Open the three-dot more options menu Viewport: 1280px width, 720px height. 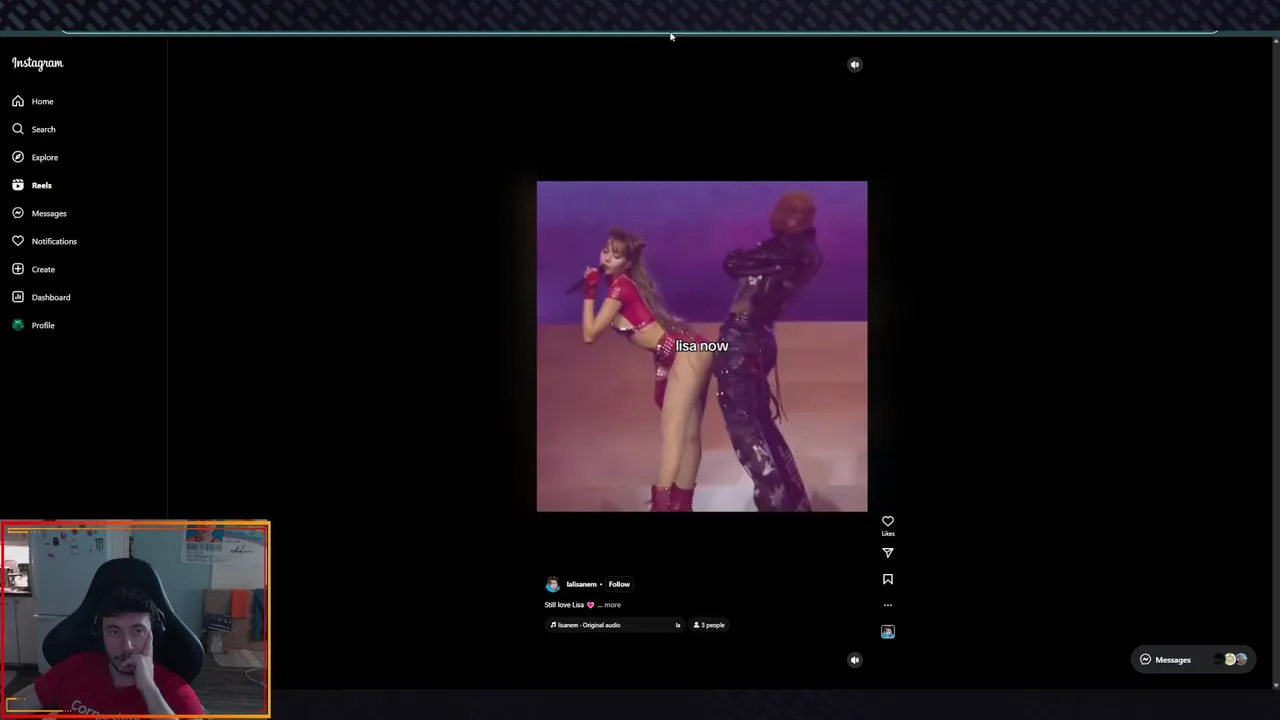click(888, 605)
